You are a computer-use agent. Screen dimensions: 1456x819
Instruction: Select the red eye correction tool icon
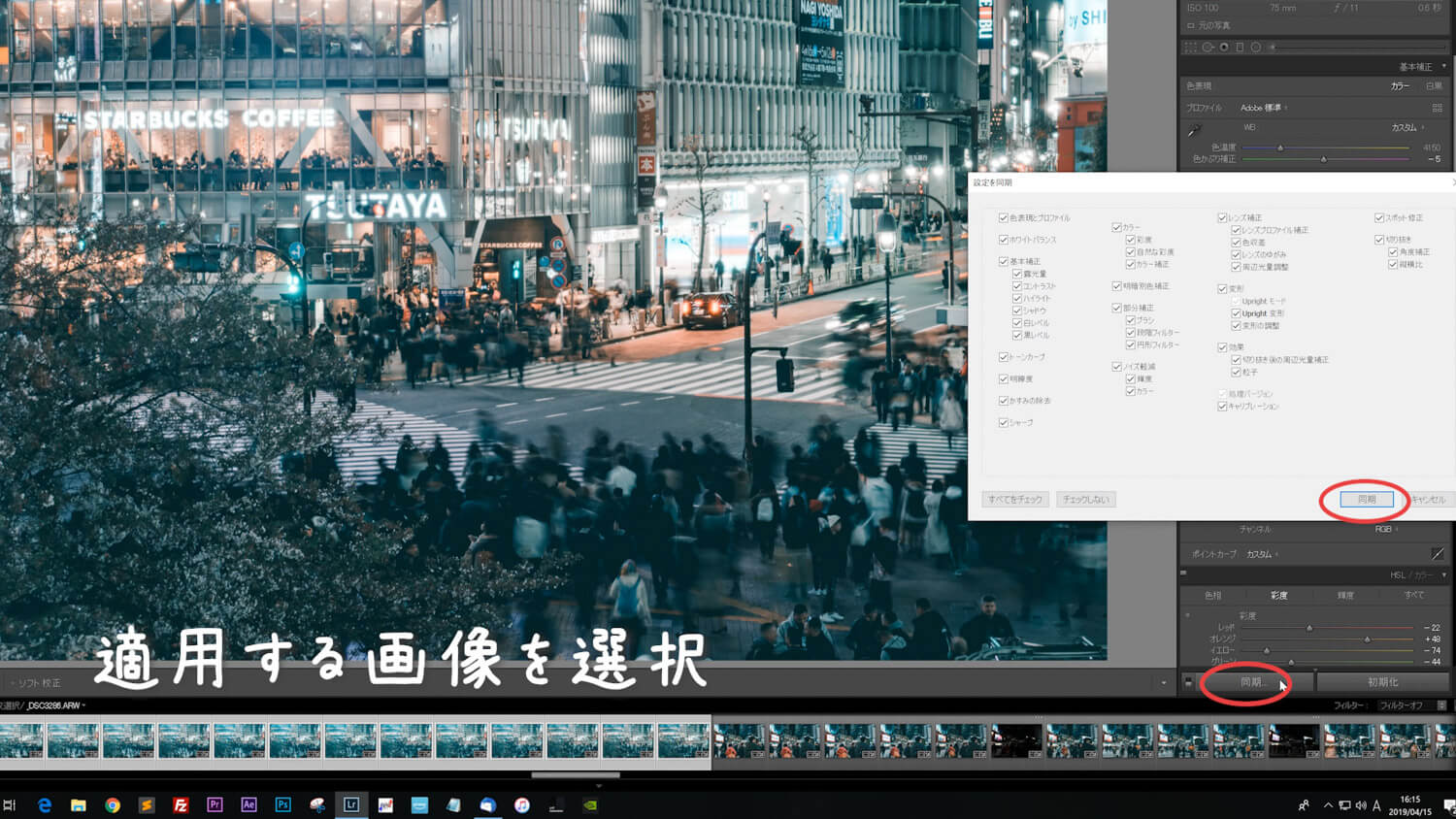pos(1224,47)
